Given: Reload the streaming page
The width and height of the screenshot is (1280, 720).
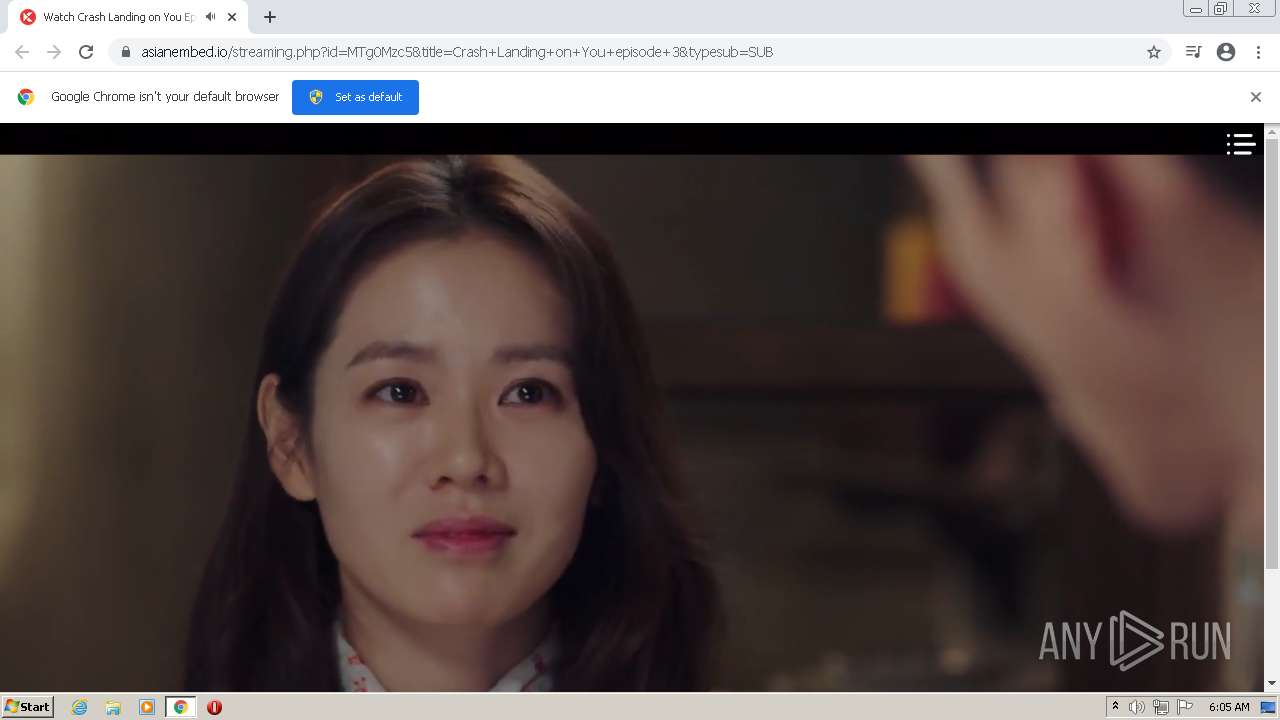Looking at the screenshot, I should (x=86, y=52).
